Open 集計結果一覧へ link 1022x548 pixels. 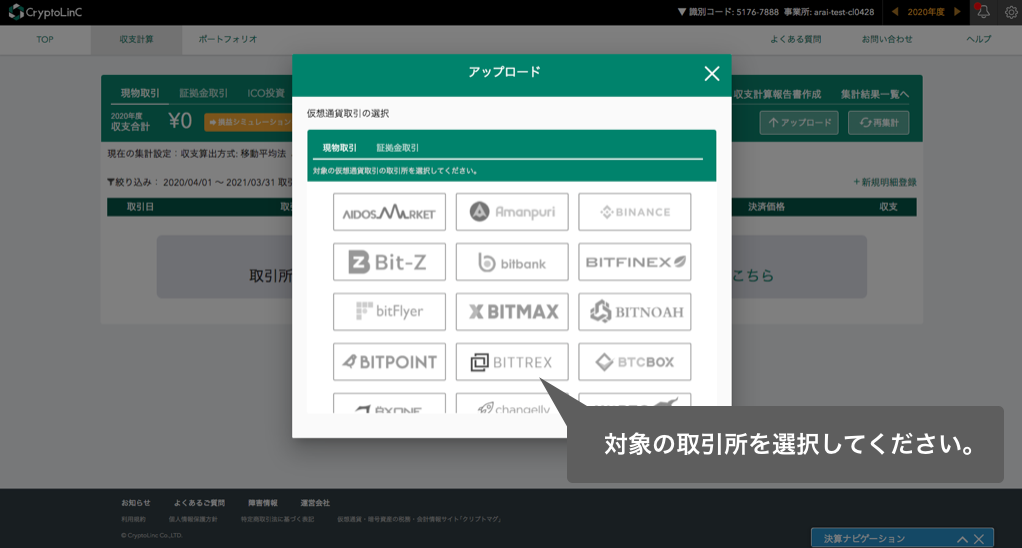coord(875,94)
